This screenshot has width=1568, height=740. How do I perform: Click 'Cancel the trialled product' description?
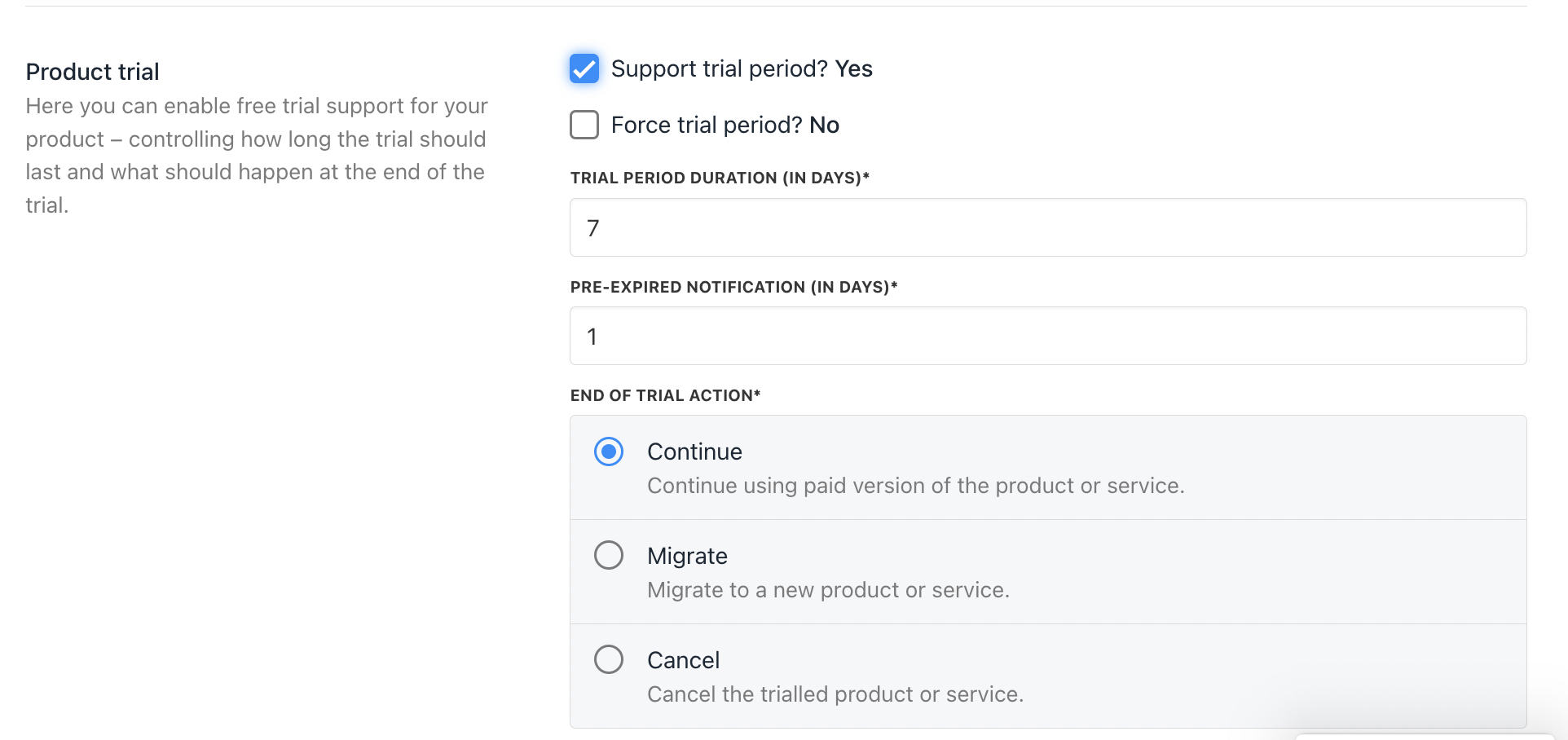click(x=835, y=694)
